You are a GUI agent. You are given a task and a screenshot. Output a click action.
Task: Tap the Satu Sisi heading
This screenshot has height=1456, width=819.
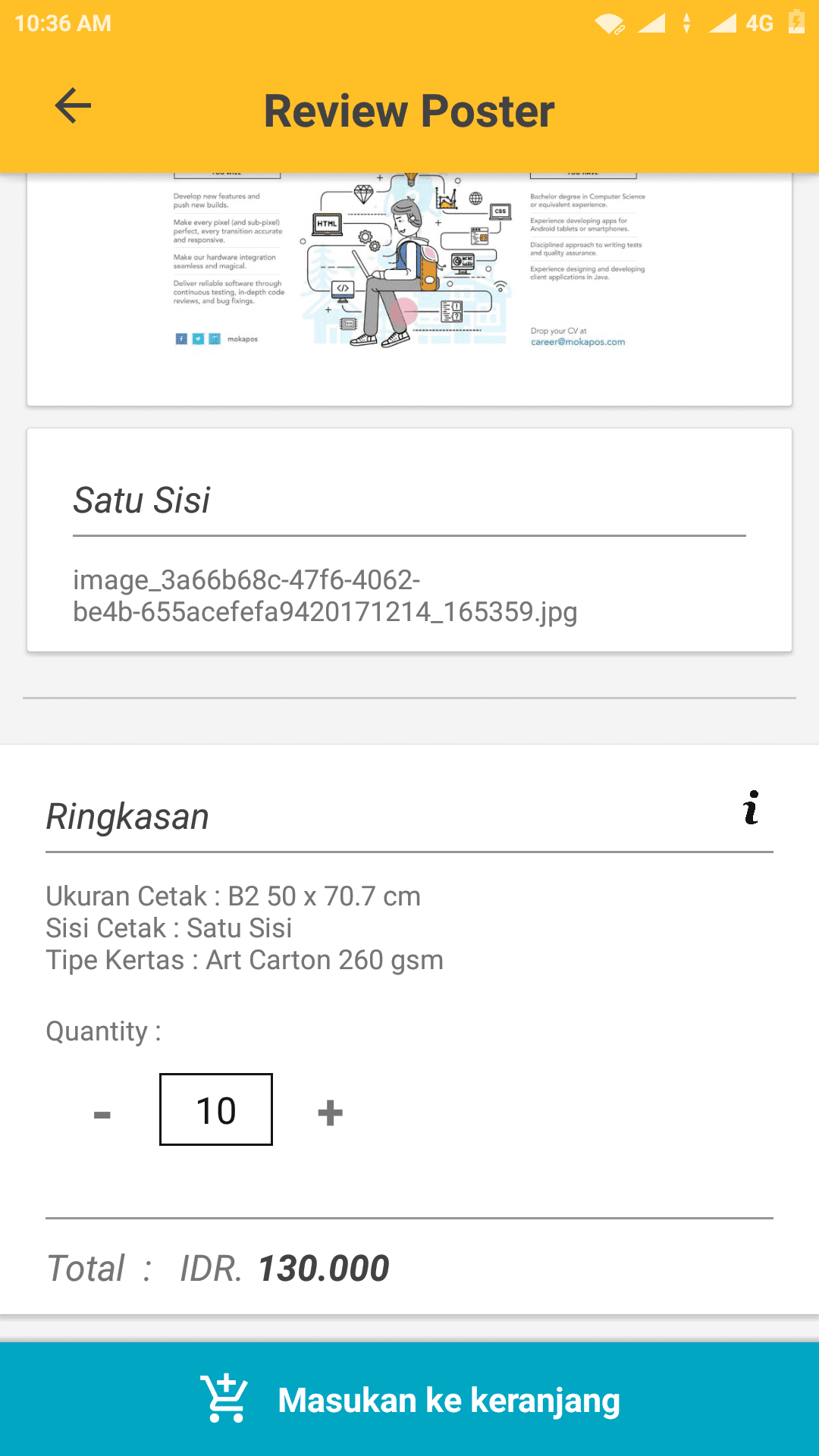(142, 500)
